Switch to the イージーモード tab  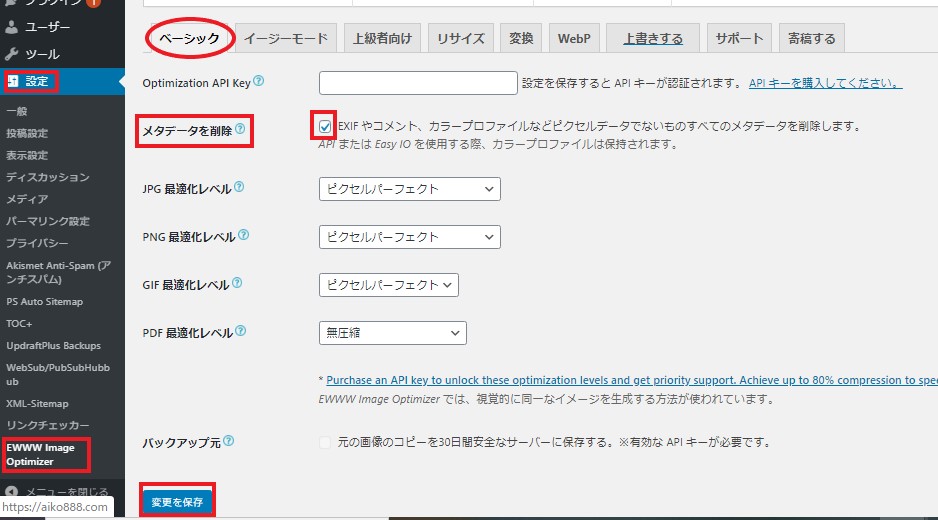coord(286,38)
